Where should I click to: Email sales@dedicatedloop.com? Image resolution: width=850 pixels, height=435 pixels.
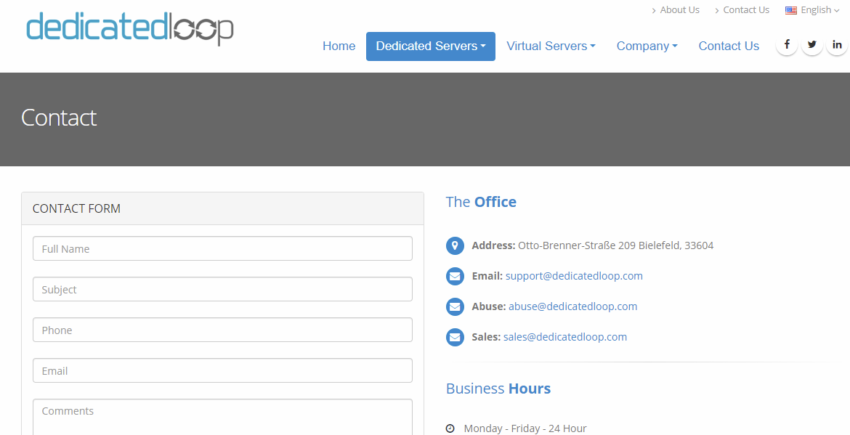tap(565, 337)
